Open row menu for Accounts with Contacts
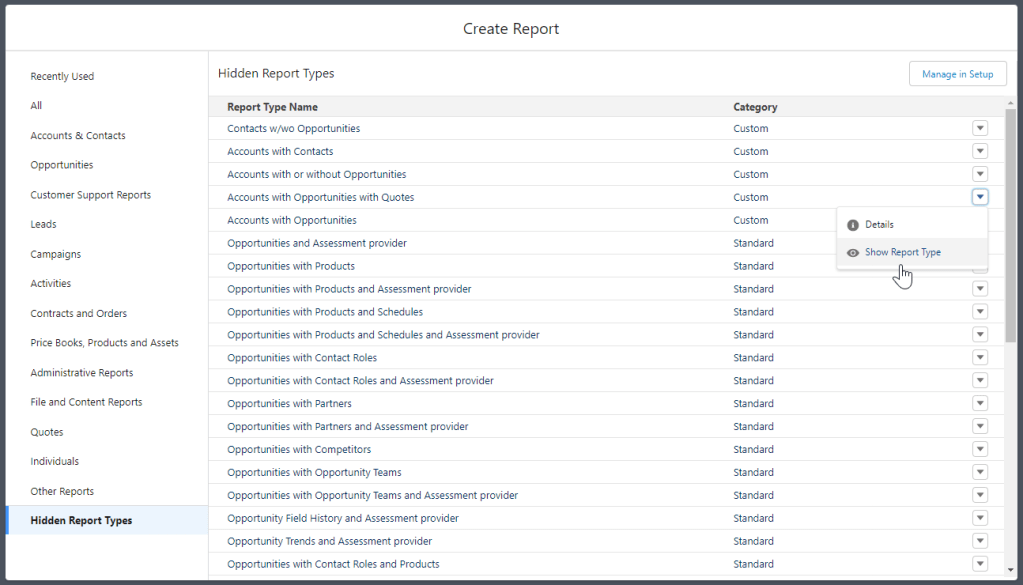 pyautogui.click(x=980, y=151)
